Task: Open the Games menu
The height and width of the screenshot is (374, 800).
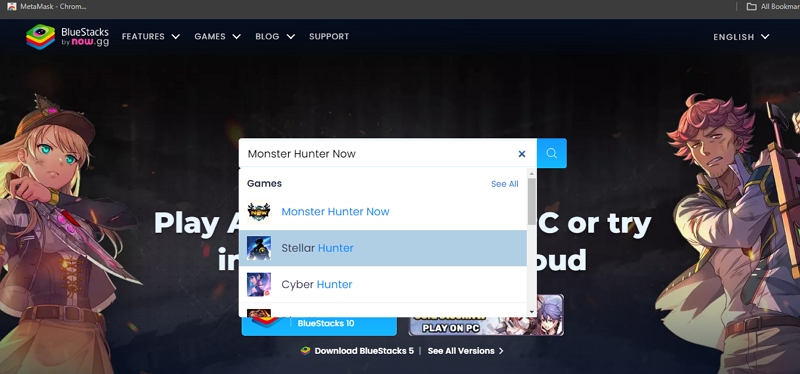Action: click(x=210, y=37)
